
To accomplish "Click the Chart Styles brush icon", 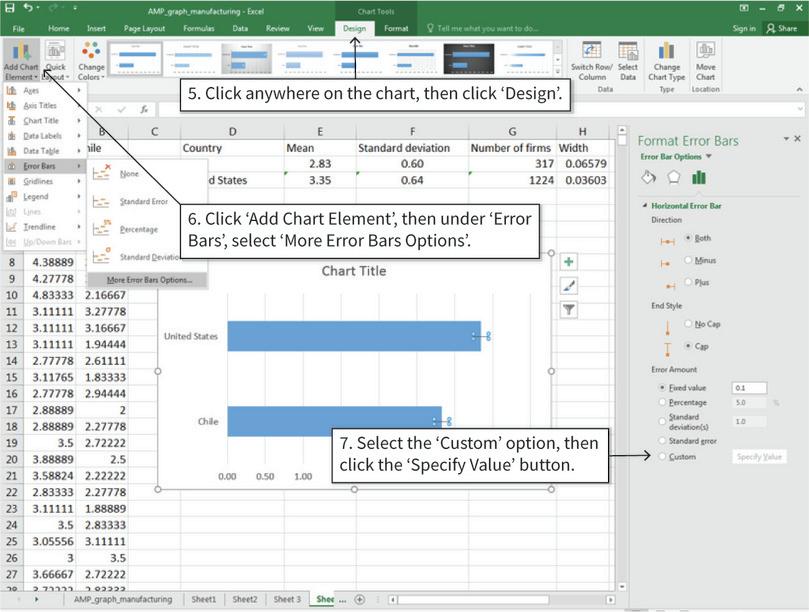I will click(x=568, y=286).
